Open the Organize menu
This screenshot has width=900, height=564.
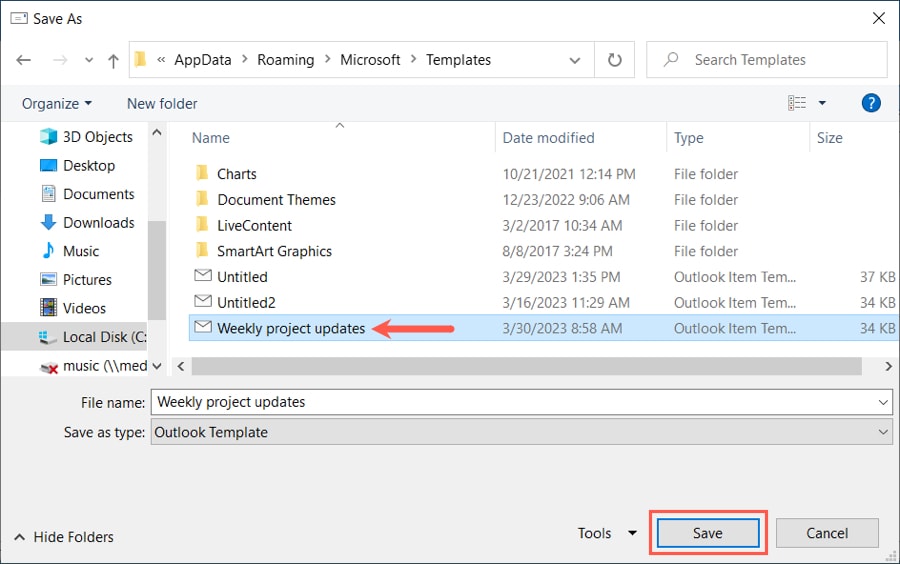[x=56, y=104]
